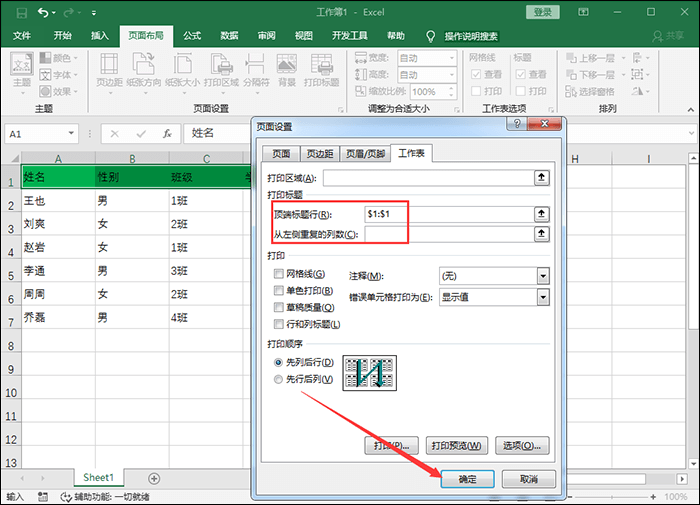The image size is (700, 505).
Task: Click the Share (共享) icon
Action: point(658,36)
